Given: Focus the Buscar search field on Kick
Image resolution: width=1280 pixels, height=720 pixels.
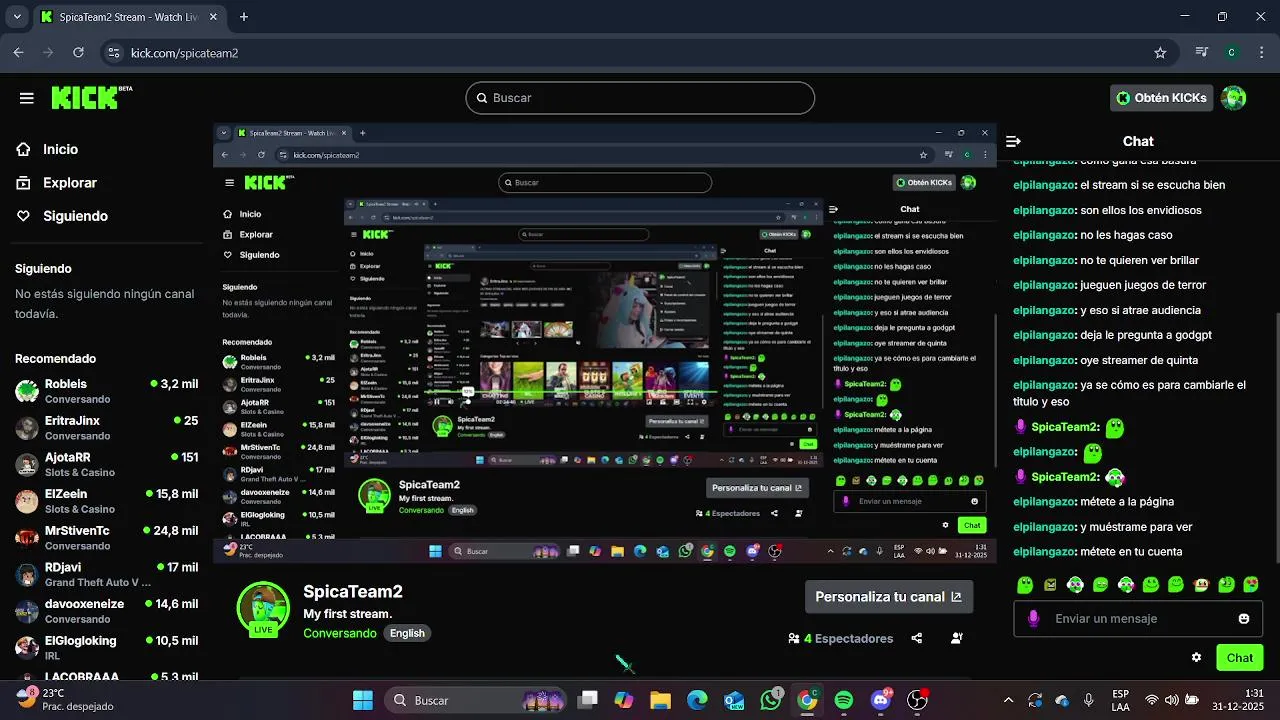Looking at the screenshot, I should pyautogui.click(x=640, y=98).
